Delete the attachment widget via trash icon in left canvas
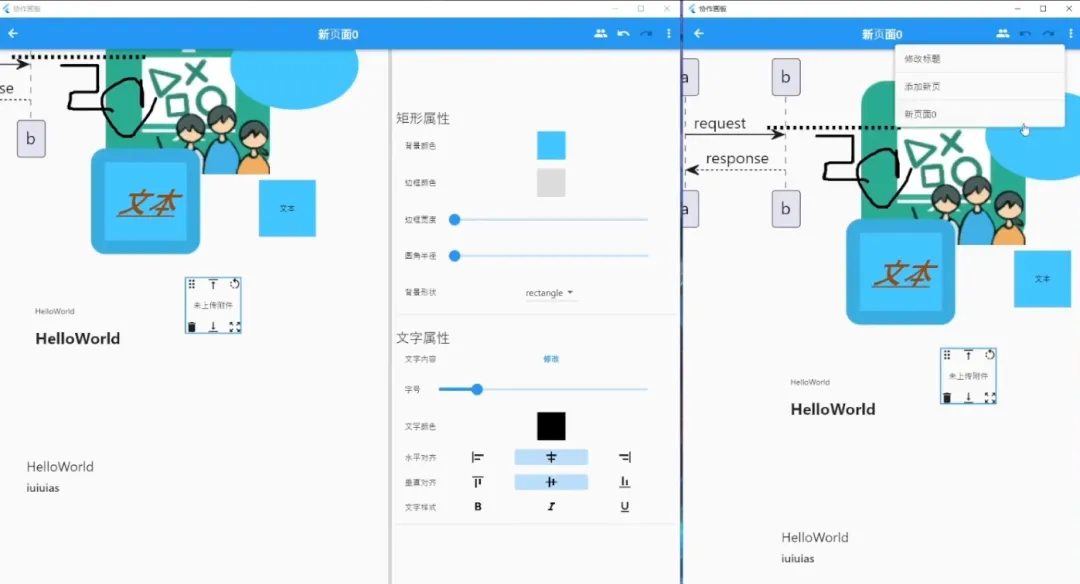Screen dimensions: 1080x584 coord(191,327)
